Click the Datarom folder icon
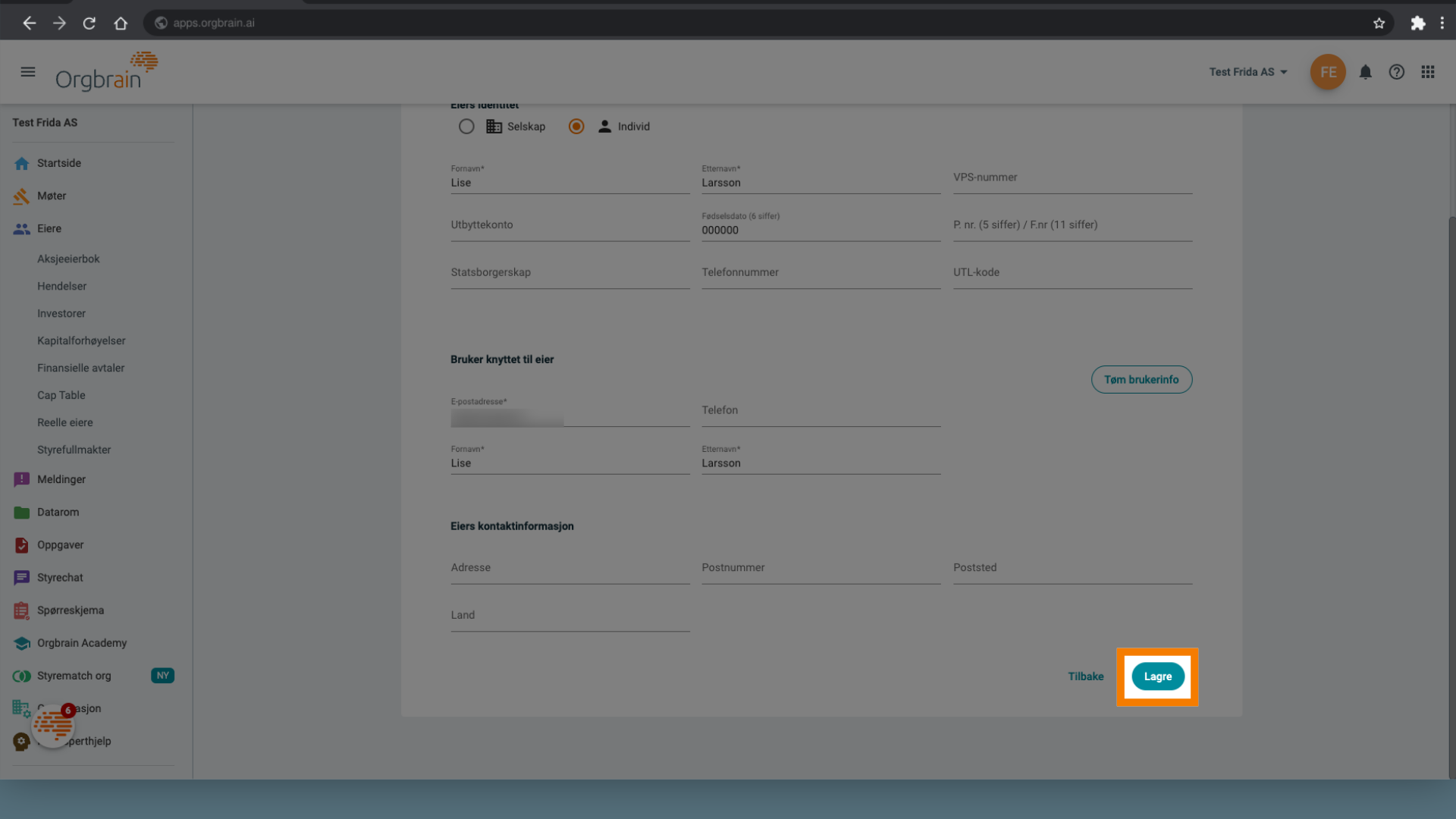This screenshot has width=1456, height=819. (21, 513)
